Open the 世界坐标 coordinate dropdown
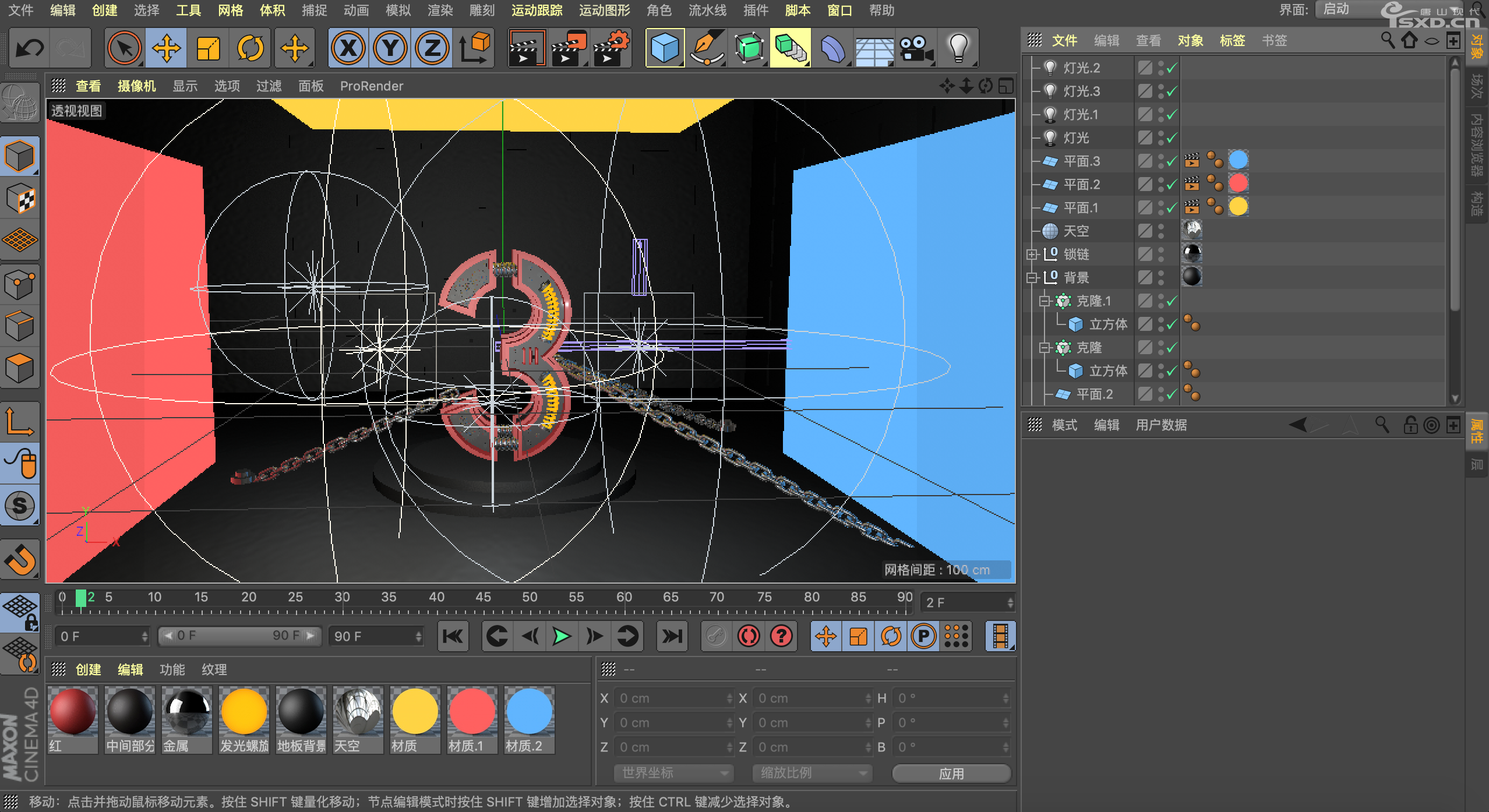This screenshot has height=812, width=1489. point(674,773)
